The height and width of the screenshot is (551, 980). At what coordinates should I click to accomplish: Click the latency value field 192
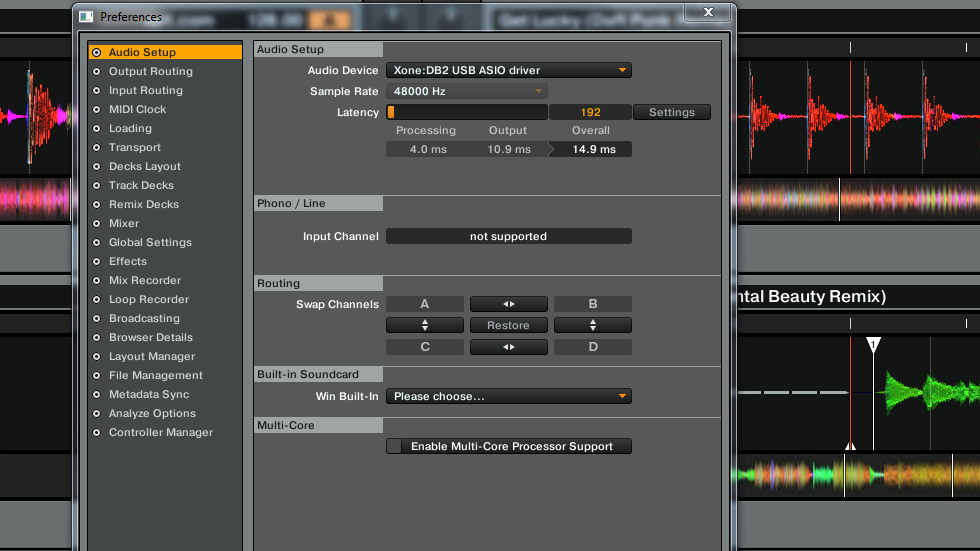[591, 112]
